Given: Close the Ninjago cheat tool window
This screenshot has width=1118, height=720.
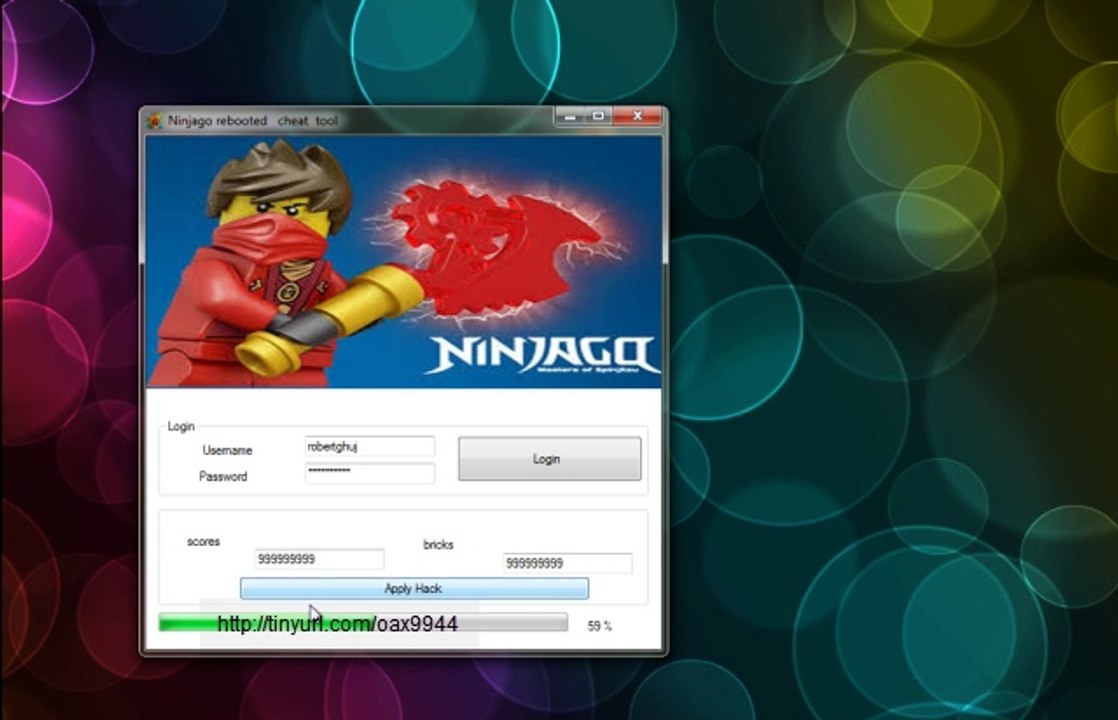Looking at the screenshot, I should coord(637,115).
